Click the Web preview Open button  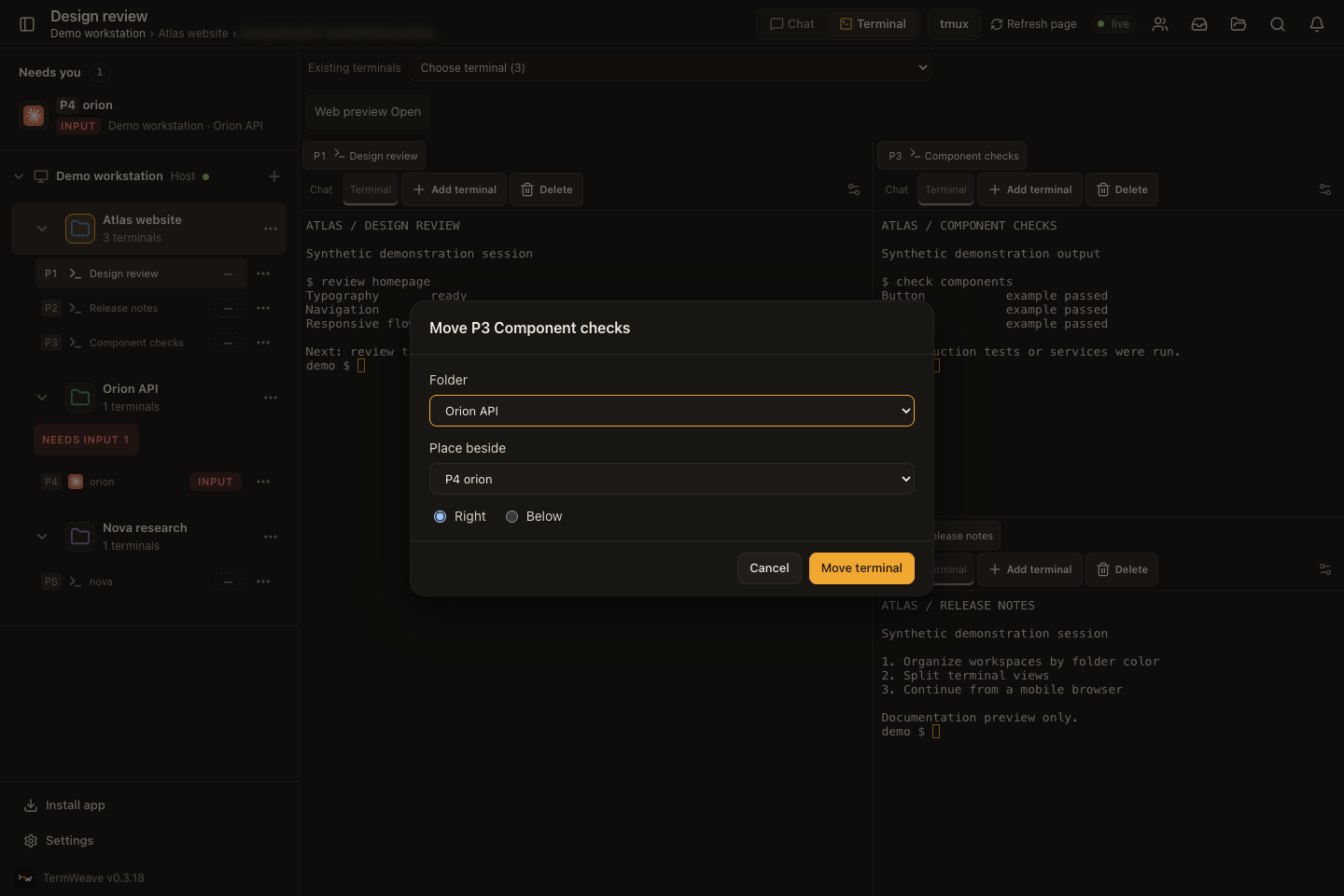pos(368,112)
